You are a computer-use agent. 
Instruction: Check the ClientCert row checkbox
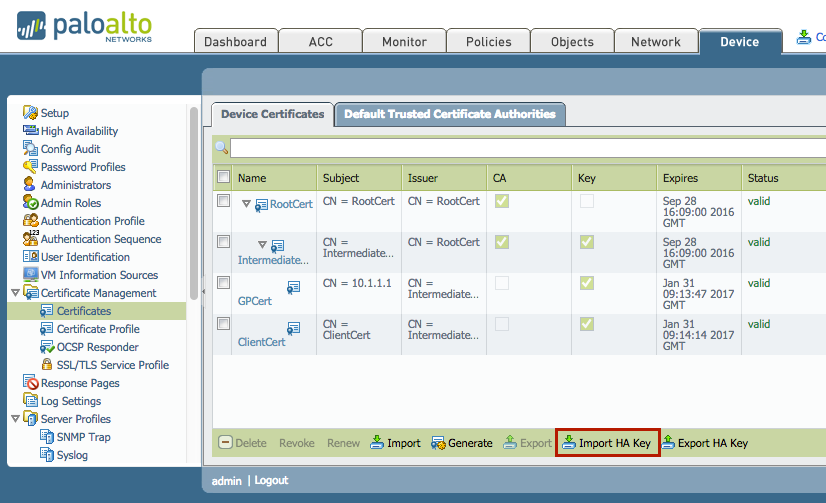coord(223,323)
